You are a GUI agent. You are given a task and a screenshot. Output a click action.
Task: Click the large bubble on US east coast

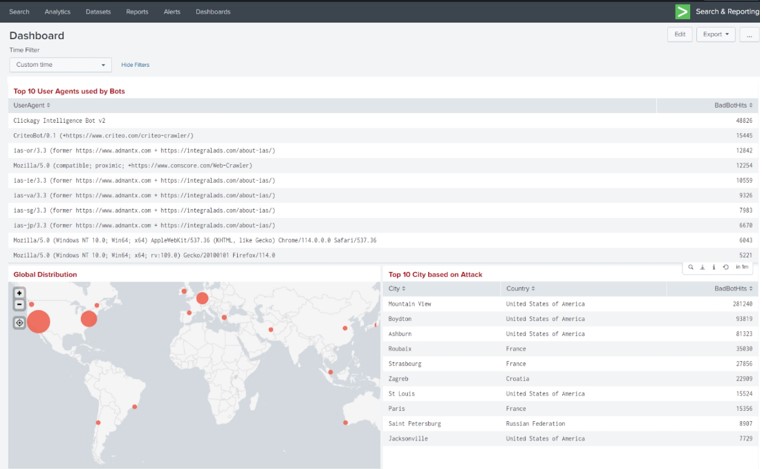tap(89, 319)
